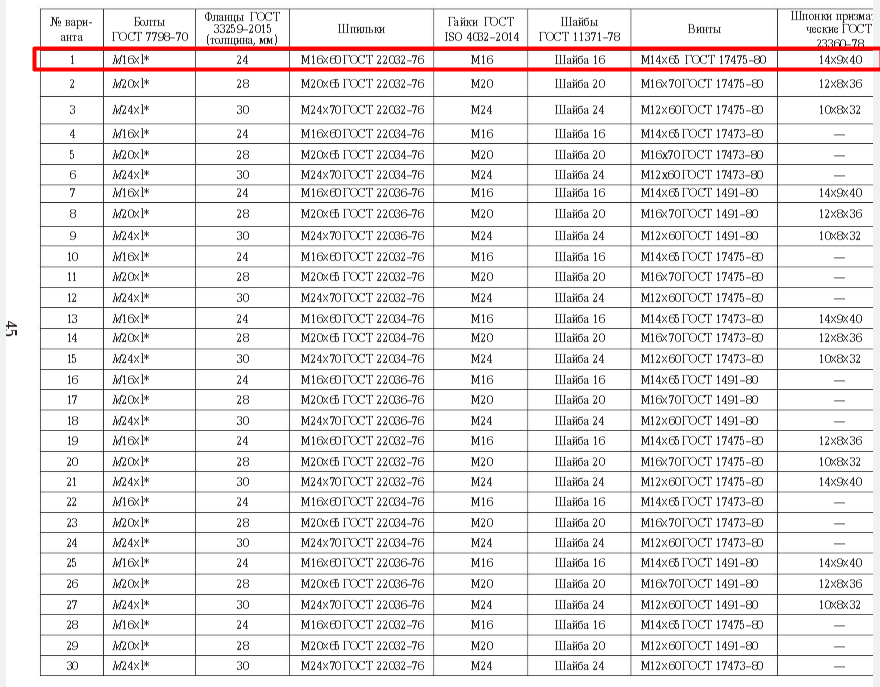This screenshot has height=687, width=880.
Task: Click nut 'М16' in variant 1 row
Action: tap(482, 59)
